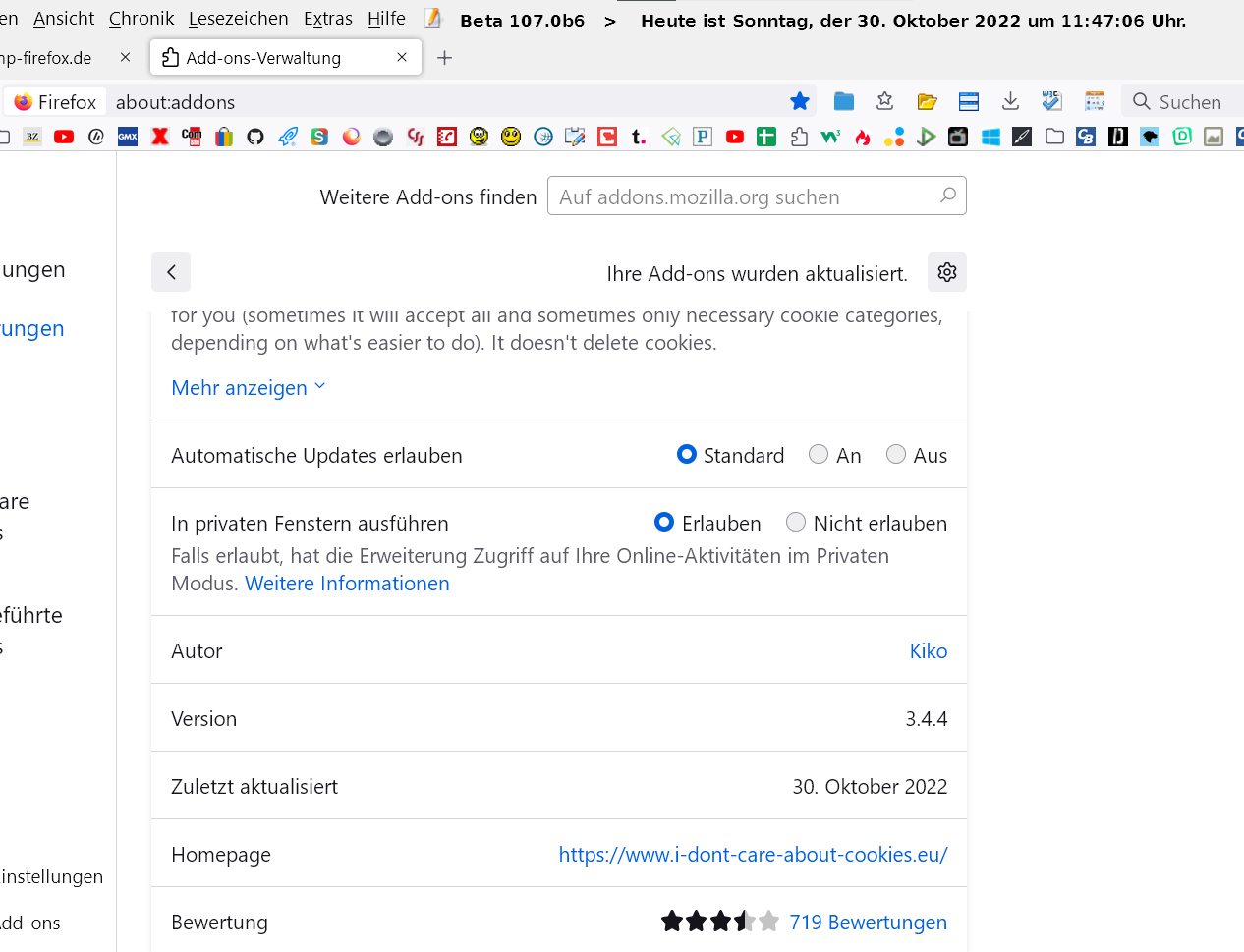Image resolution: width=1244 pixels, height=952 pixels.
Task: Open the Windows logo bookmark icon
Action: (x=990, y=137)
